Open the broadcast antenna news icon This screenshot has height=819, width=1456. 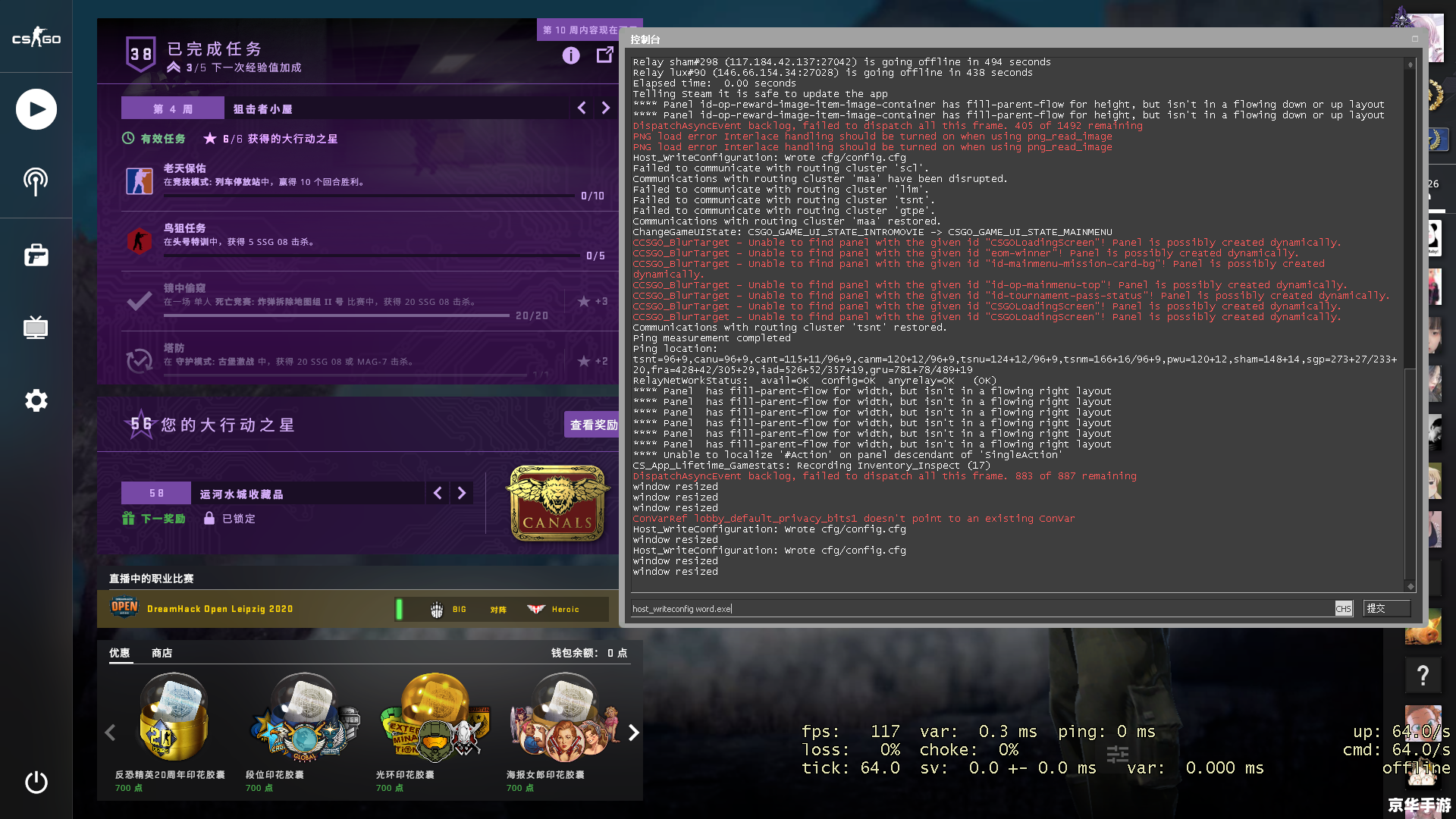tap(36, 182)
